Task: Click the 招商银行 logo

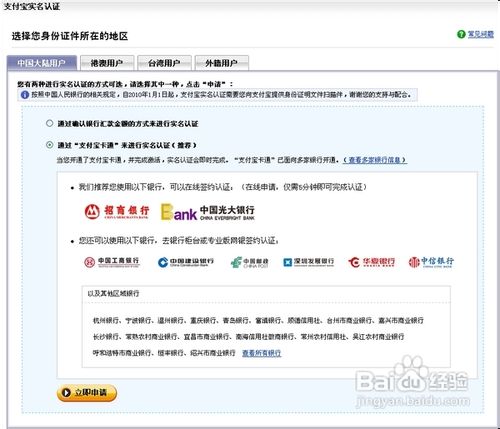Action: click(117, 211)
